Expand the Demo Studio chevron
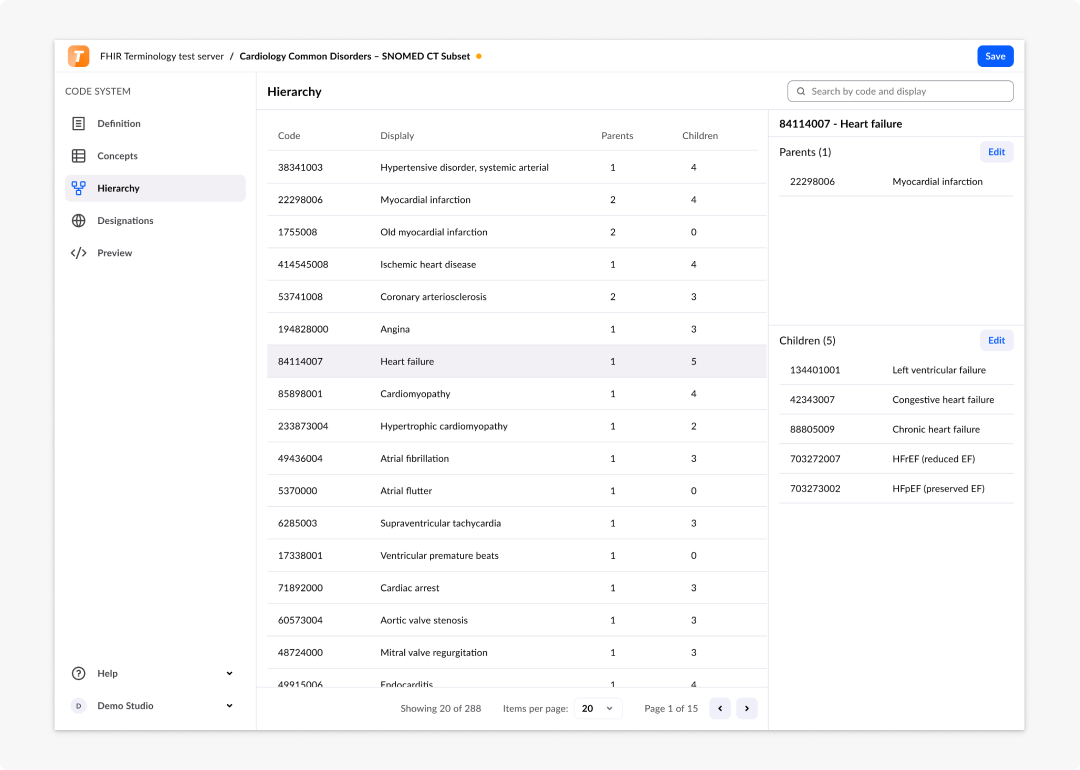This screenshot has height=770, width=1080. [x=229, y=706]
